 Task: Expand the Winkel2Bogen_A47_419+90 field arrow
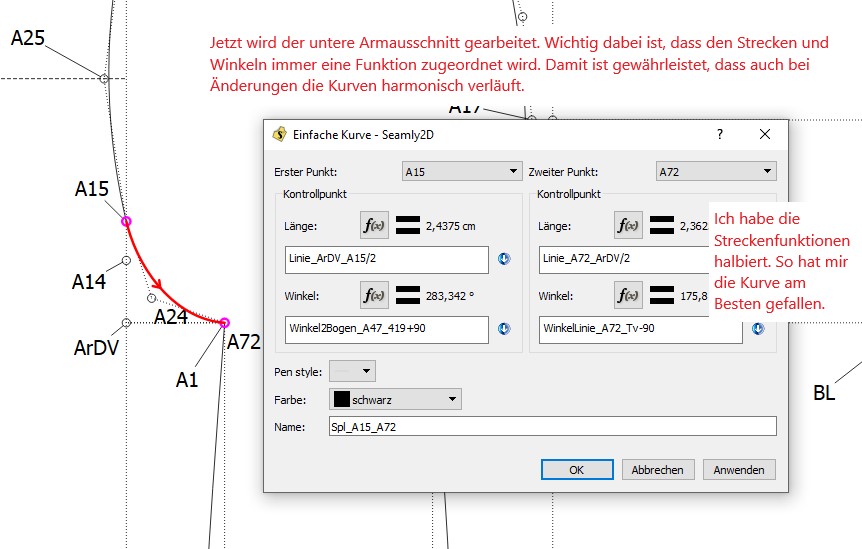[504, 329]
